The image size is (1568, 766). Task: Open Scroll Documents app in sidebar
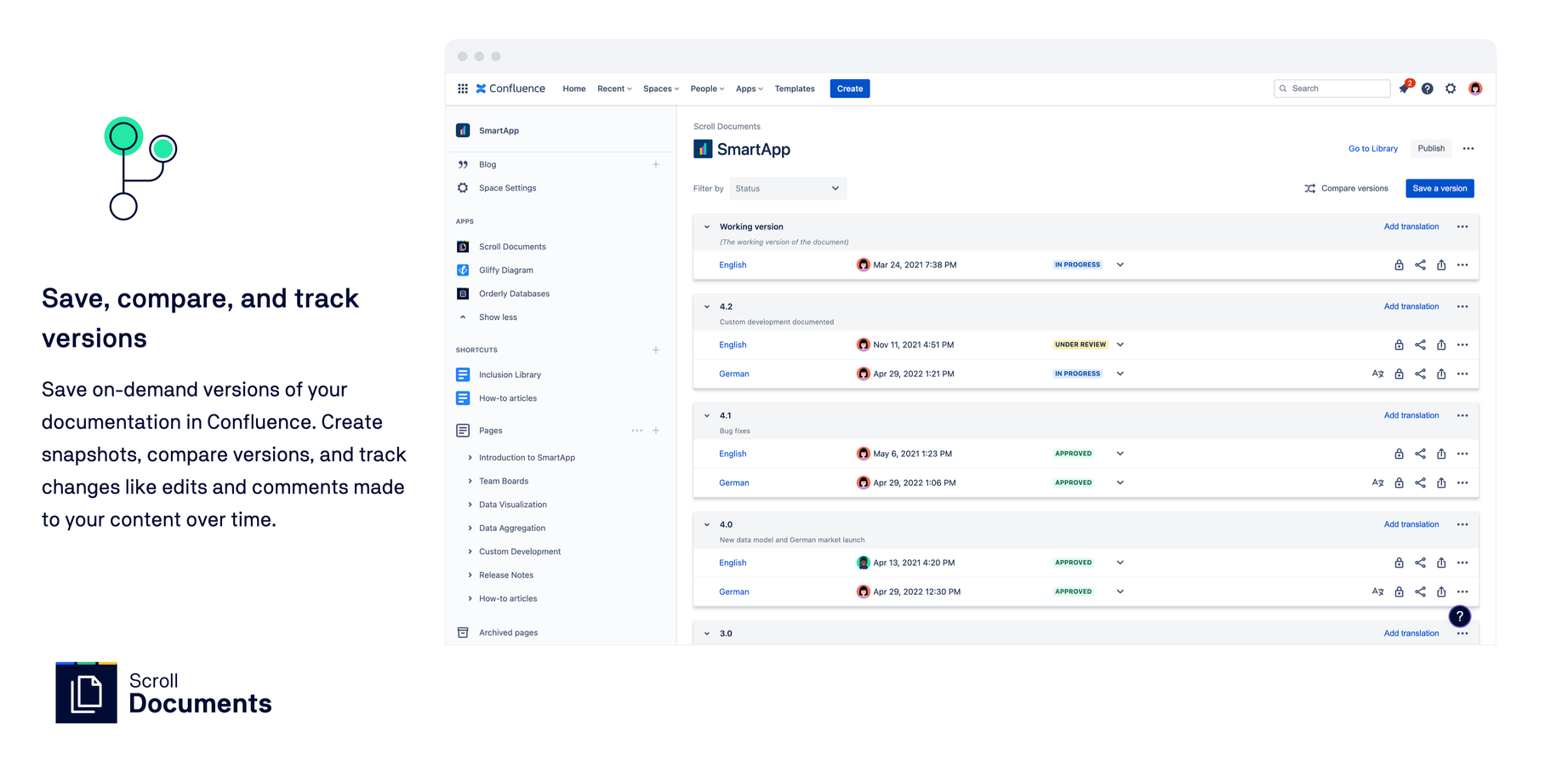[x=512, y=247]
